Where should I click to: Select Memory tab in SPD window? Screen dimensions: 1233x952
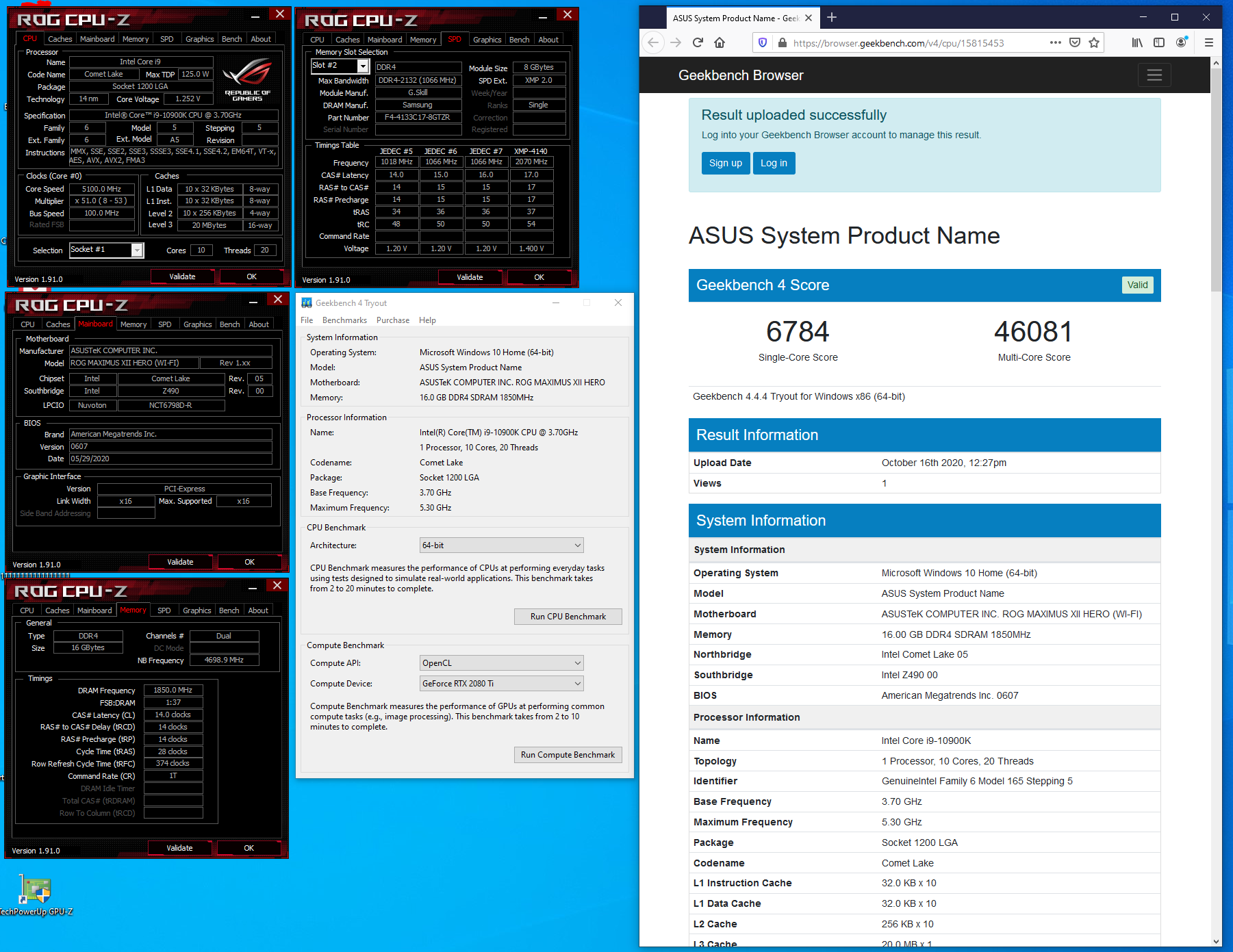[423, 40]
